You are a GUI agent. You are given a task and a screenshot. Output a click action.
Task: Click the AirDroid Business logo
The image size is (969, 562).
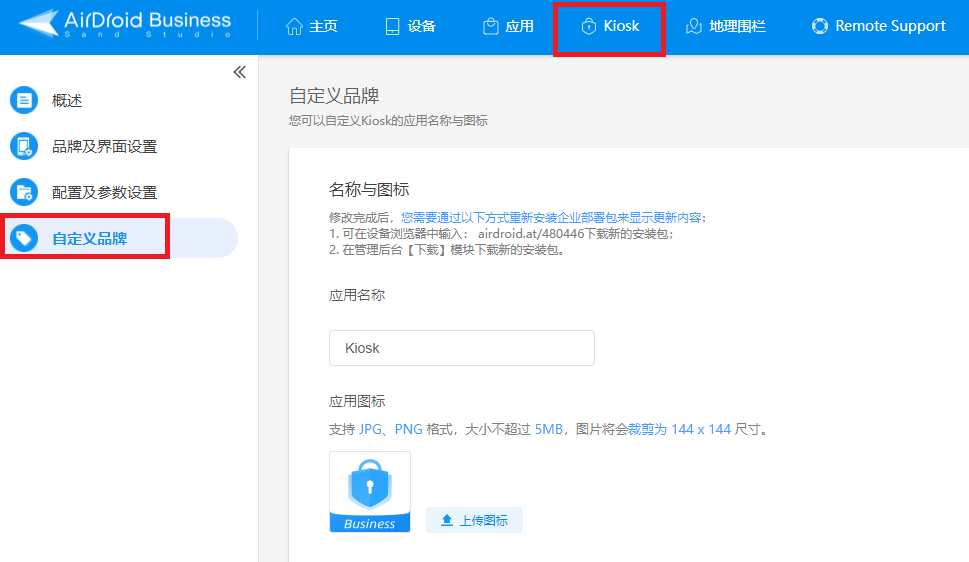[125, 23]
